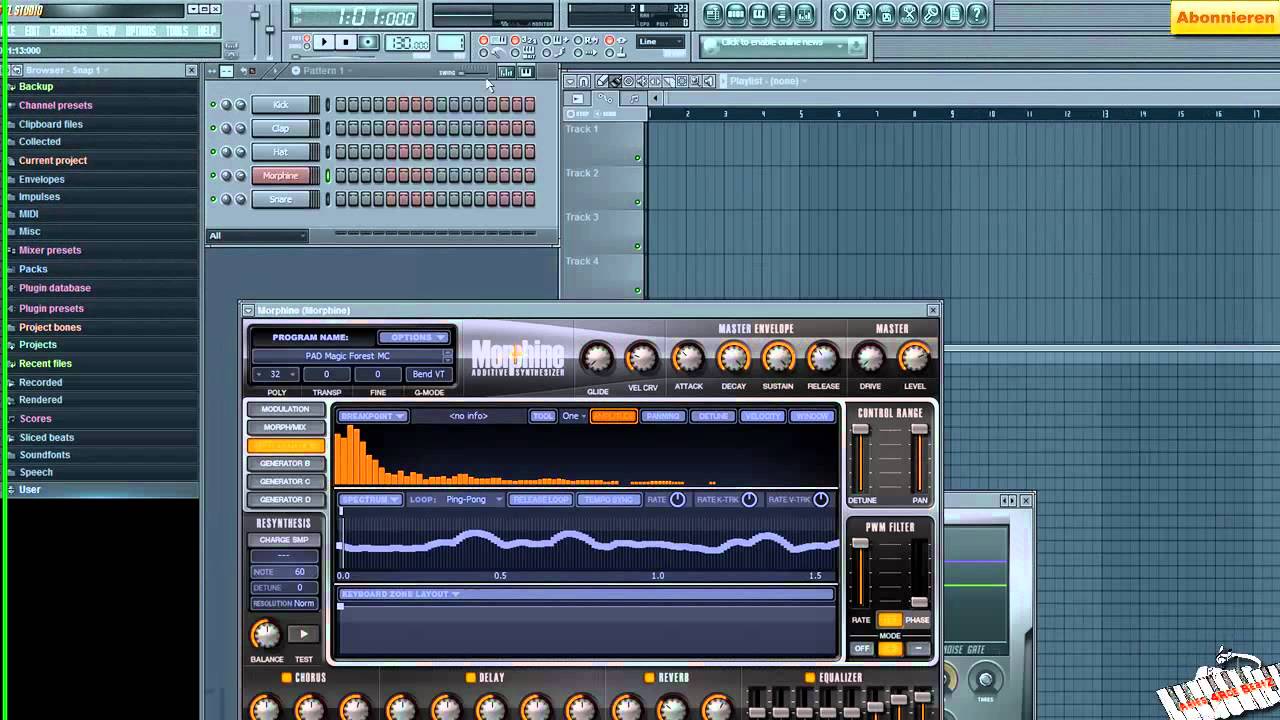Toggle Equalizer on/off
The width and height of the screenshot is (1280, 720).
810,678
